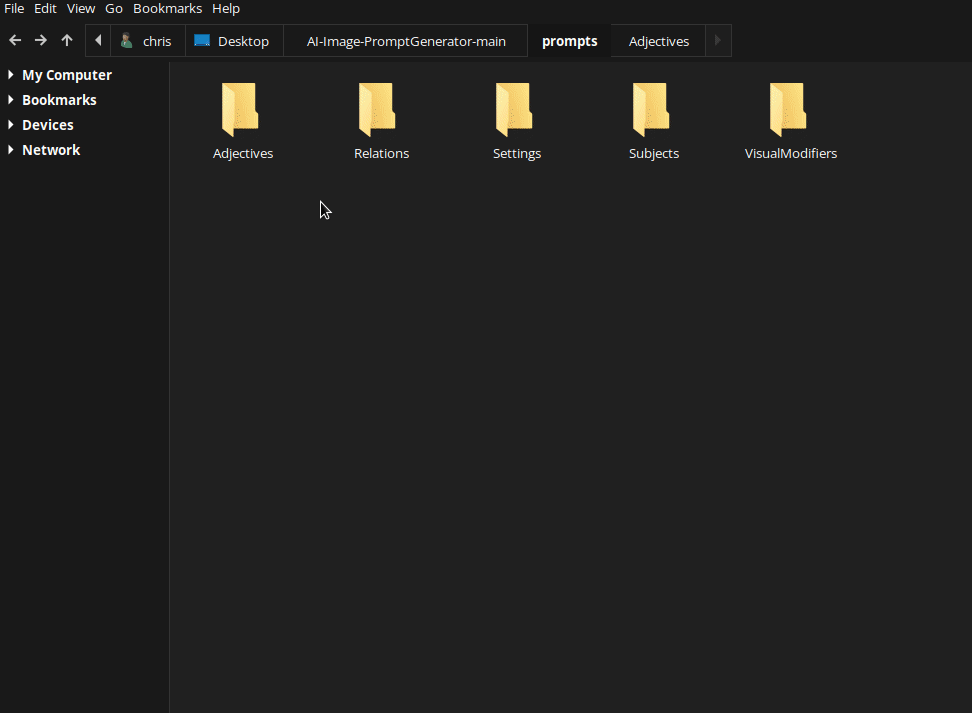Viewport: 972px width, 713px height.
Task: Expand the Bookmarks sidebar section
Action: (11, 100)
